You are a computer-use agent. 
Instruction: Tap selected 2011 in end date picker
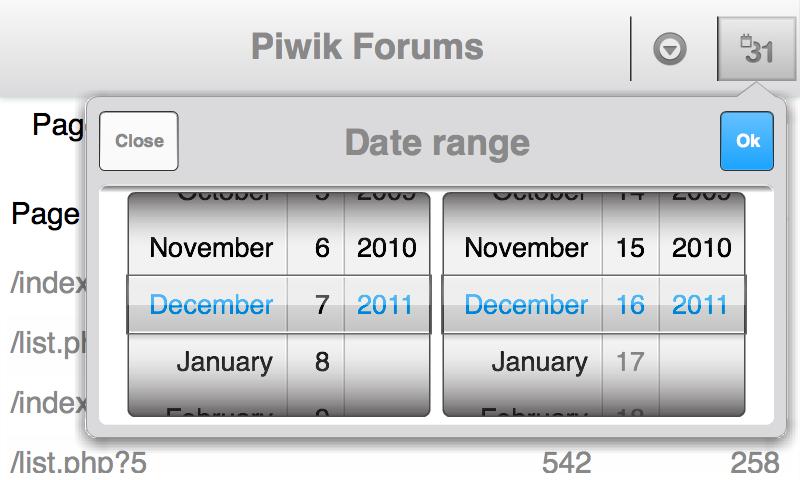coord(701,305)
